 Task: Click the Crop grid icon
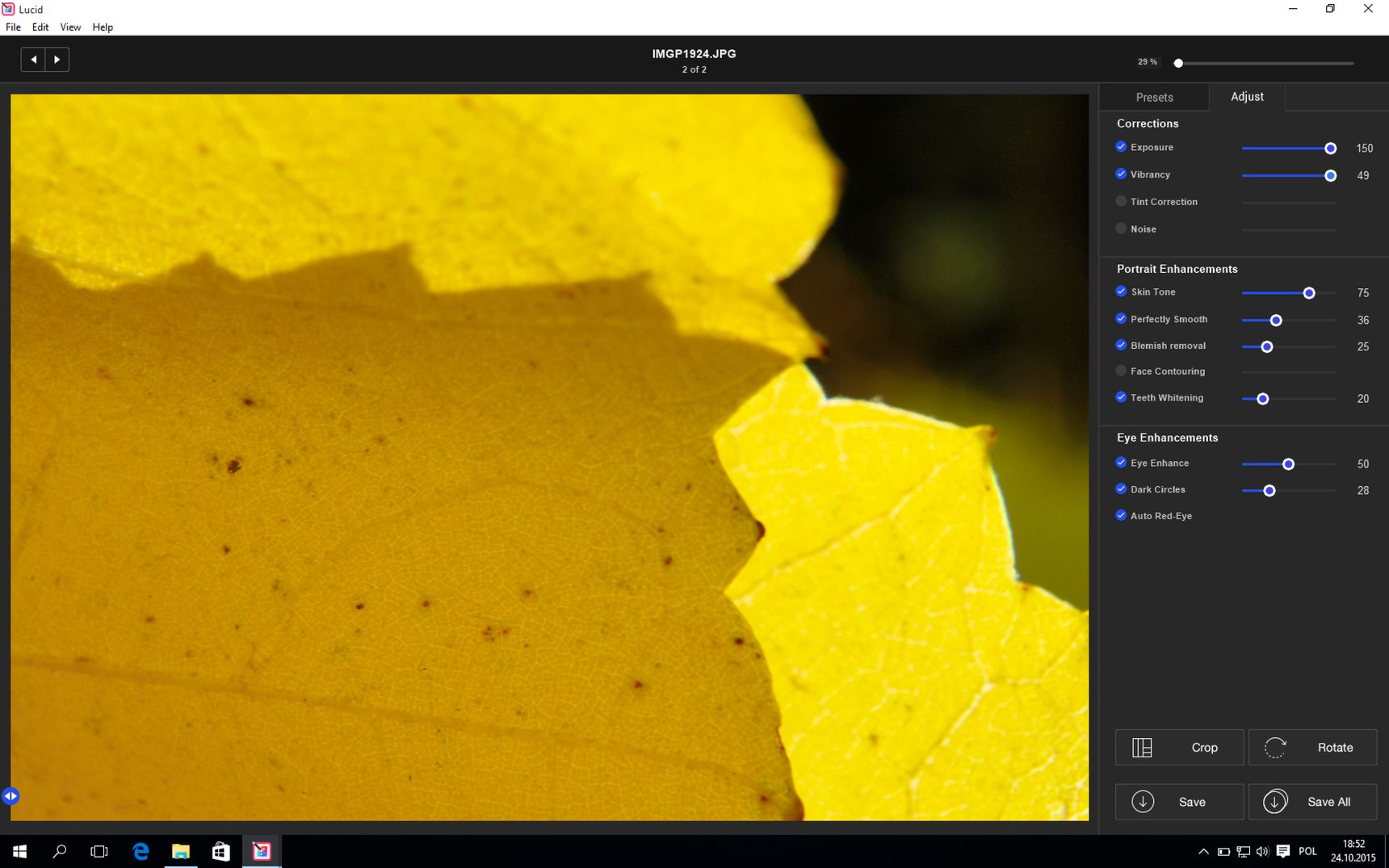coord(1142,748)
